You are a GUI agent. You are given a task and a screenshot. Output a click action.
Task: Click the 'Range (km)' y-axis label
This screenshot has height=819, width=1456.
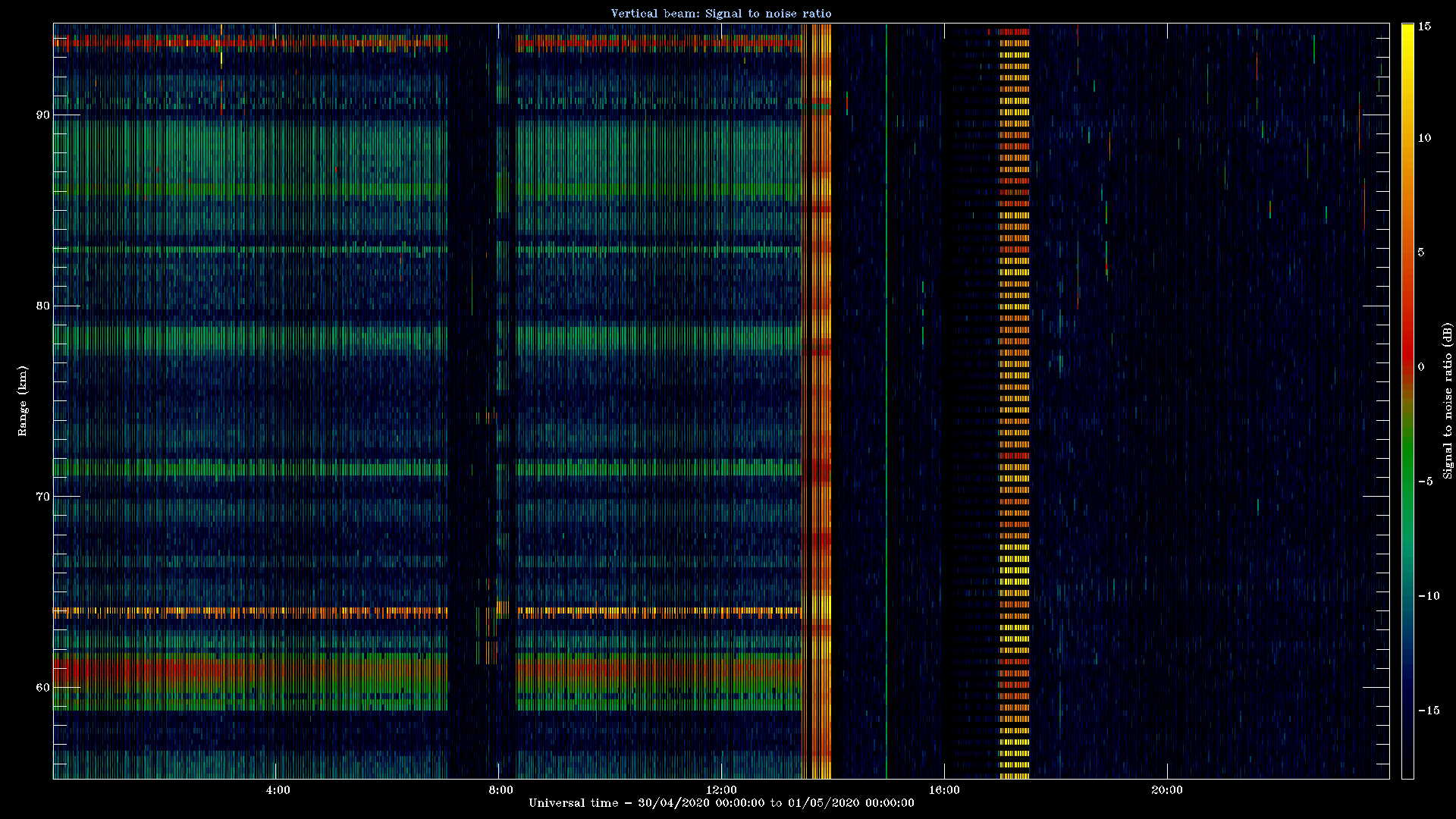pyautogui.click(x=22, y=400)
